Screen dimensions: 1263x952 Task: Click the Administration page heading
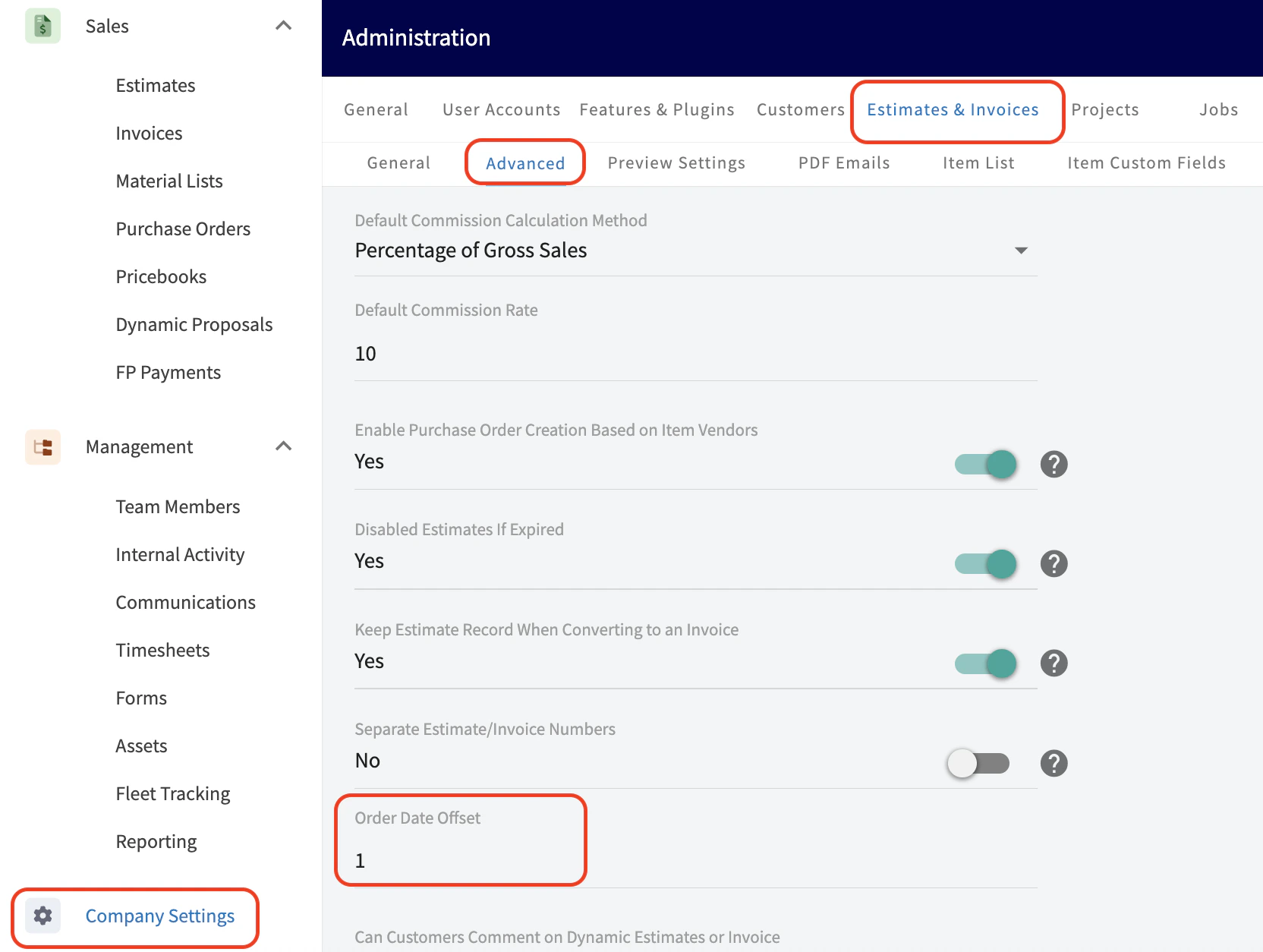(416, 38)
